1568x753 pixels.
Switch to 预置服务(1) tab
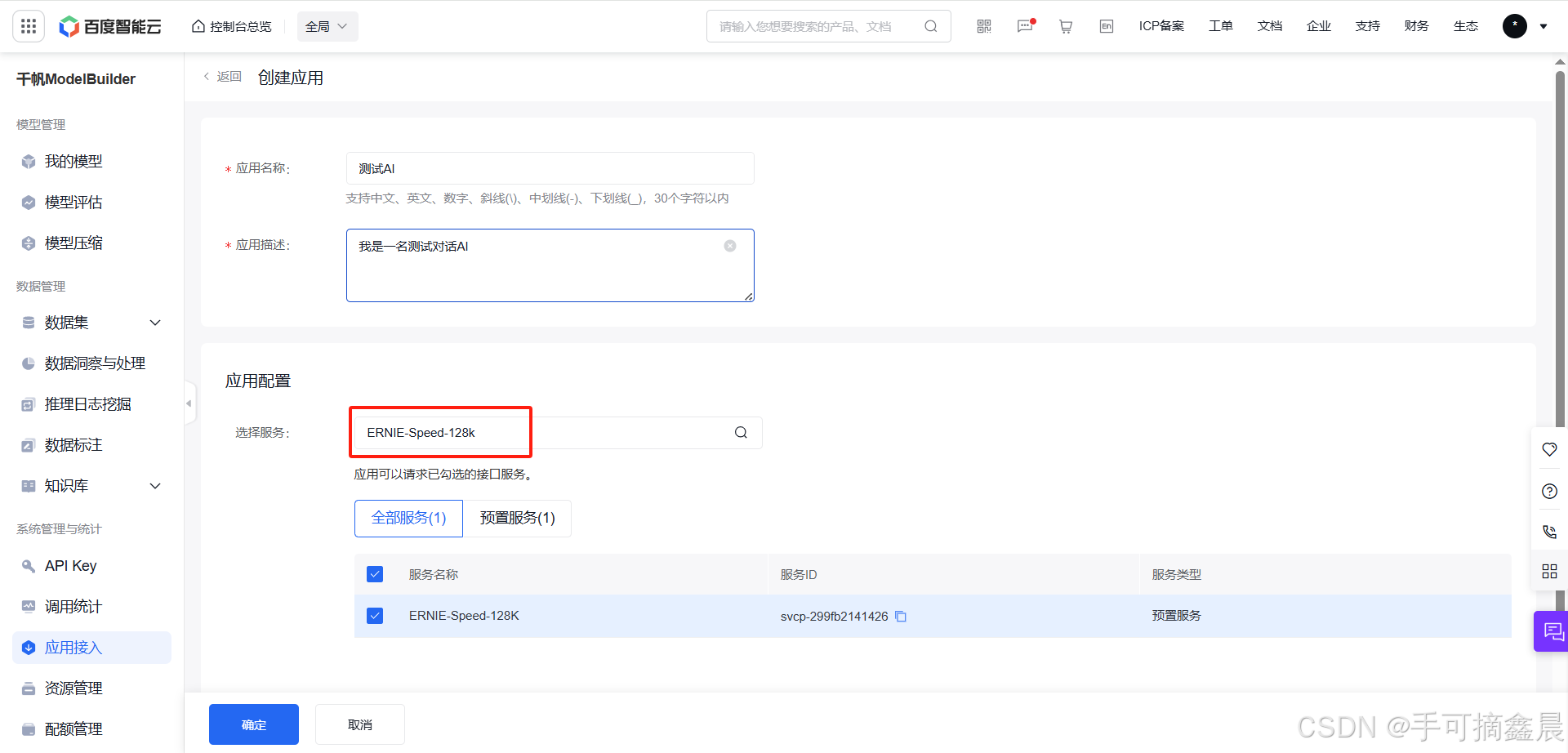click(517, 519)
